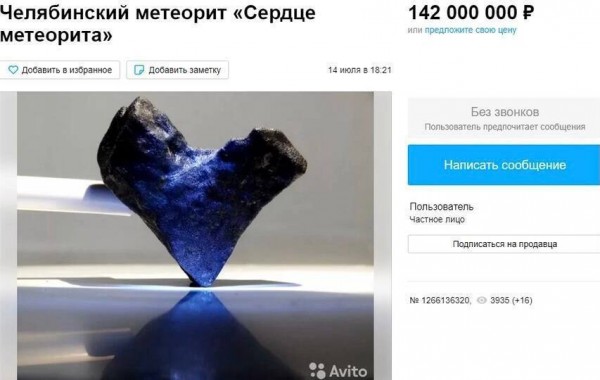This screenshot has height=380, width=600.
Task: Subscribe via Подписаться на продавца button
Action: (x=504, y=244)
